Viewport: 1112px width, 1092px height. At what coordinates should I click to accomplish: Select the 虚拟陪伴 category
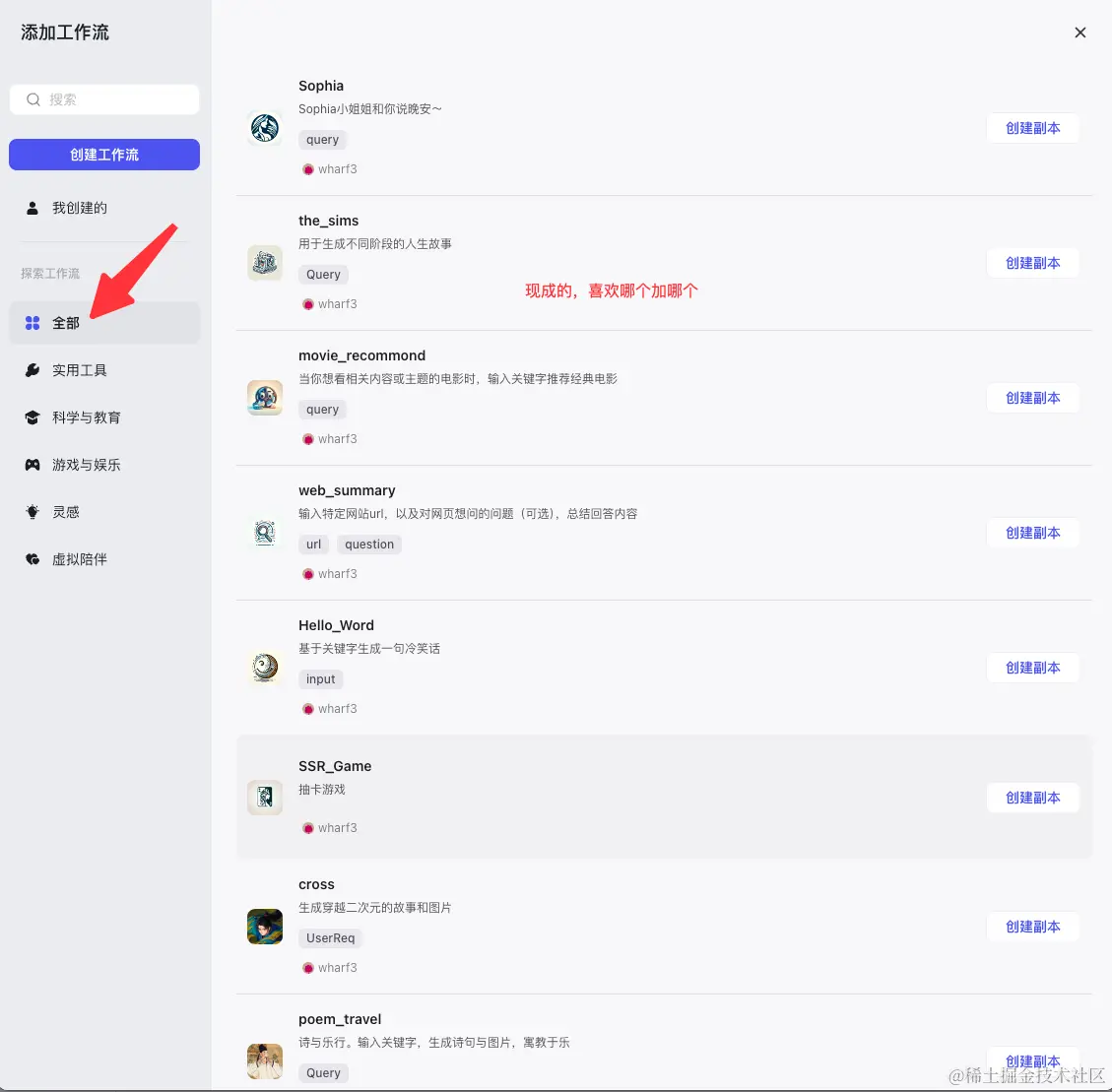point(104,559)
